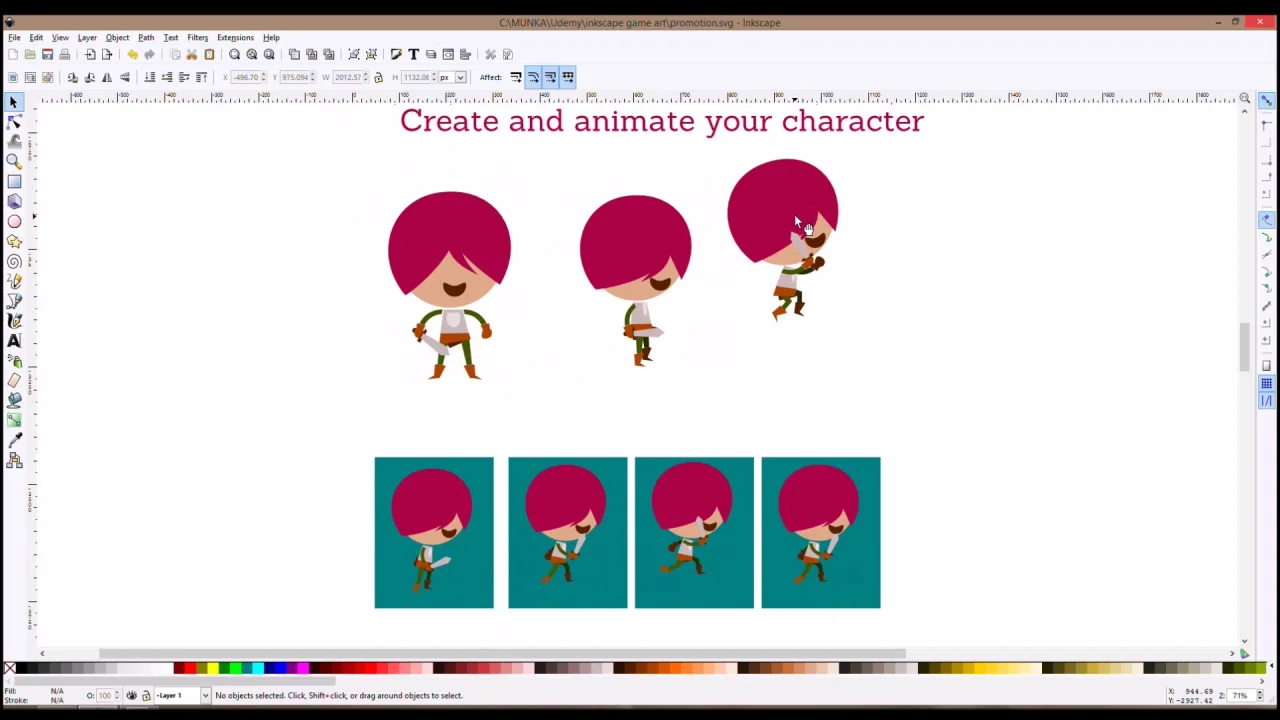
Task: Toggle move gradients affect button
Action: 550,77
